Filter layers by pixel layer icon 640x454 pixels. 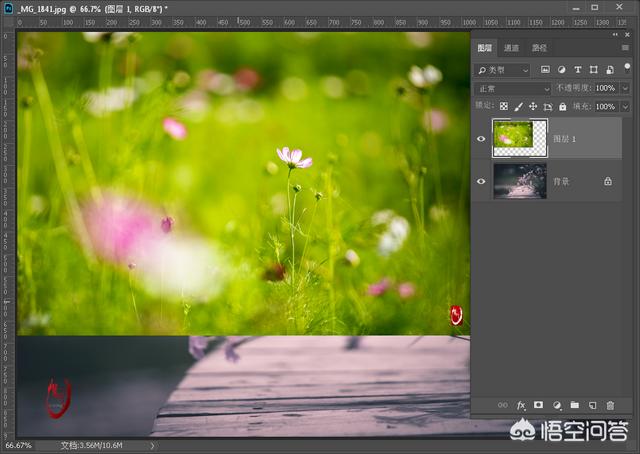coord(545,69)
